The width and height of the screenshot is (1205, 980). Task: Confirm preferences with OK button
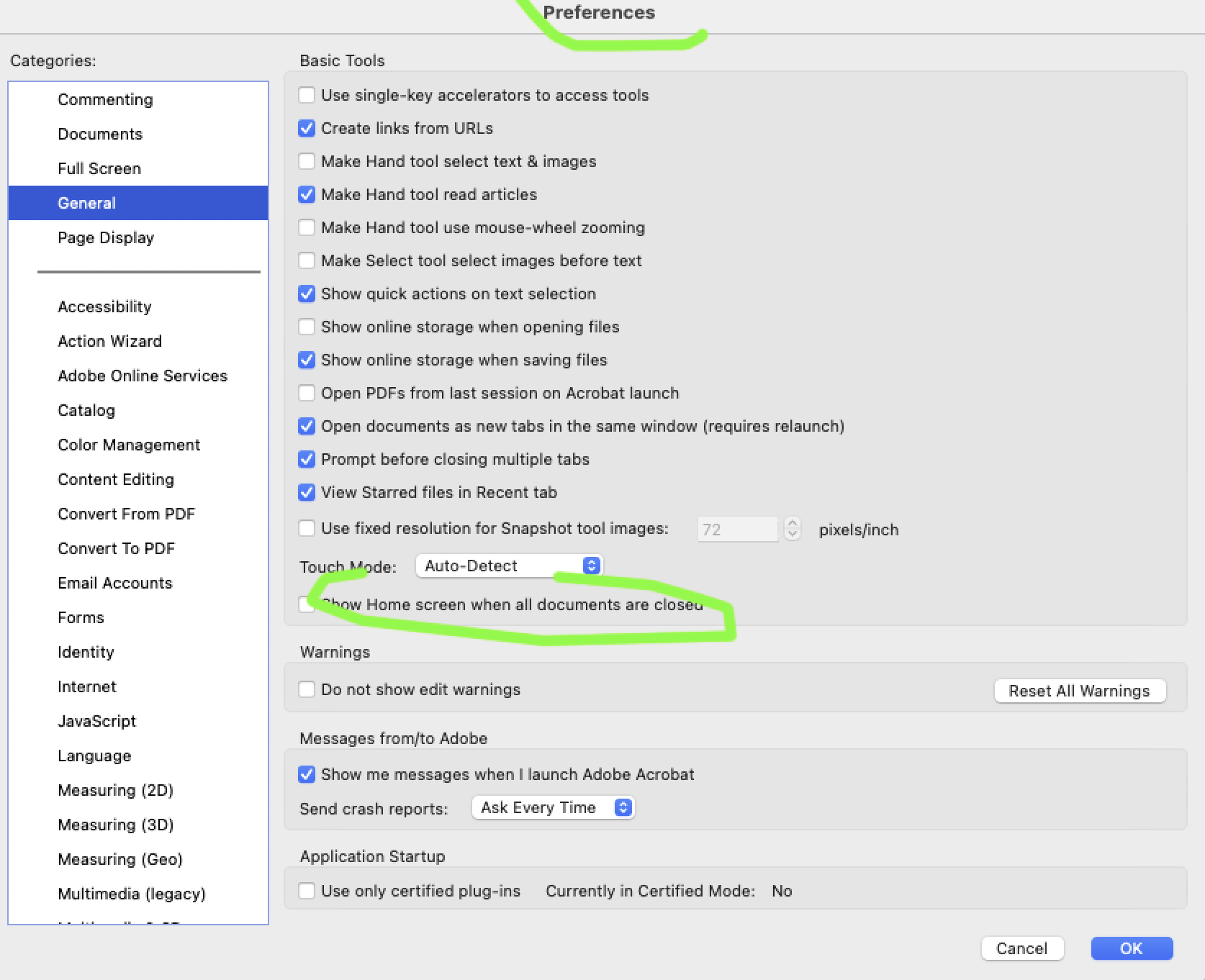click(1132, 948)
